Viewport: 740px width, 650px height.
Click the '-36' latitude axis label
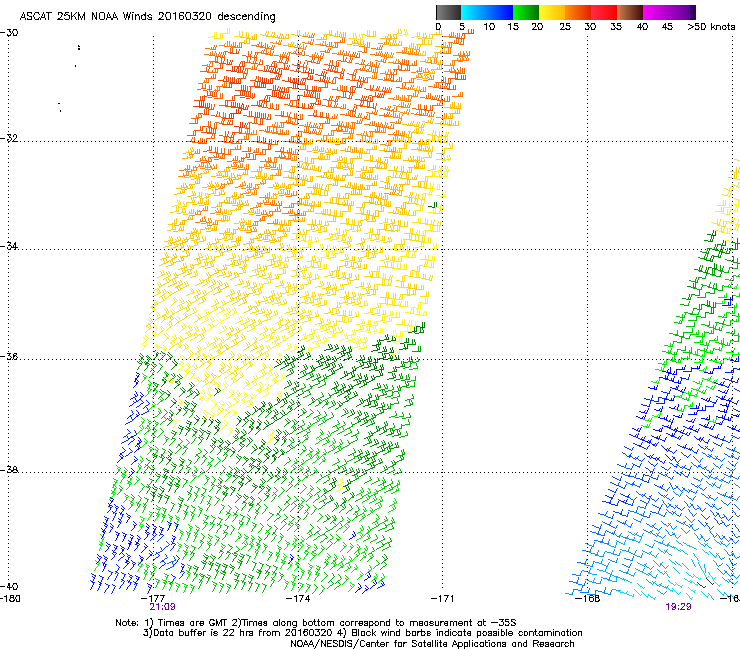[9, 356]
